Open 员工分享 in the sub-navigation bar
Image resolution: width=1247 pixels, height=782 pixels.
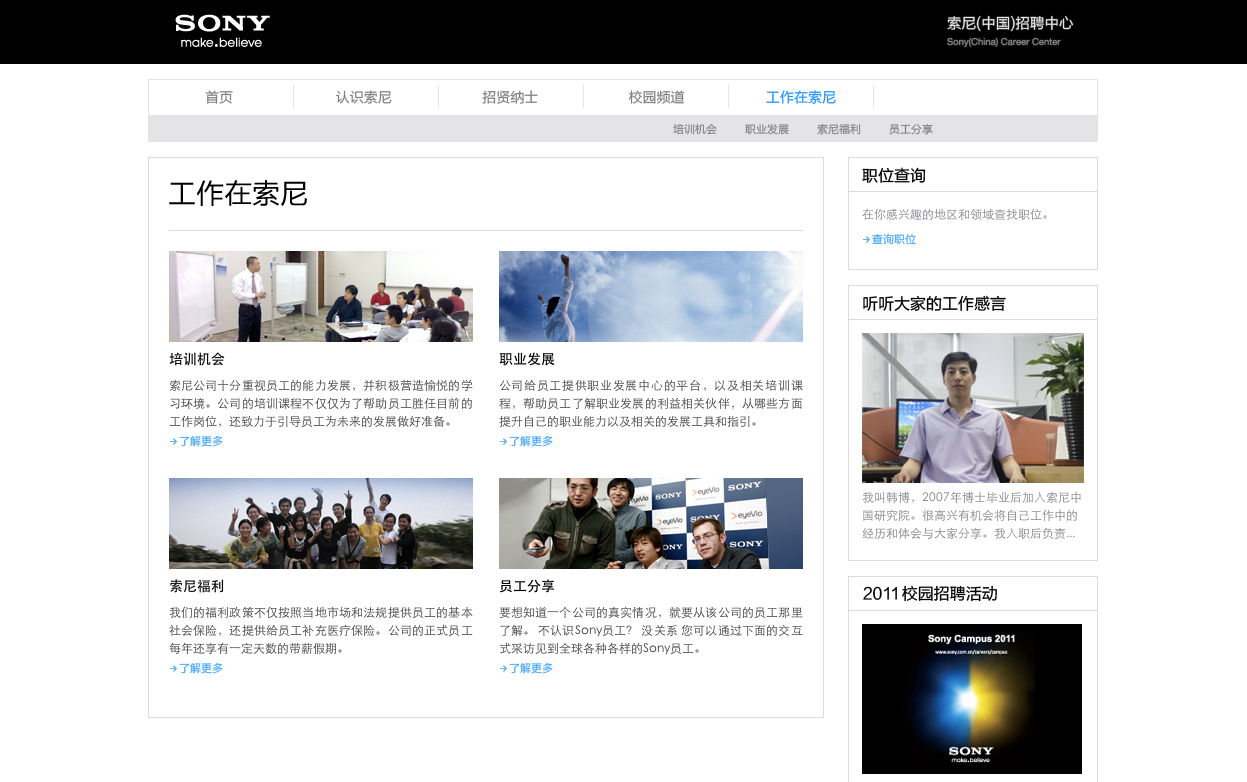pos(910,129)
